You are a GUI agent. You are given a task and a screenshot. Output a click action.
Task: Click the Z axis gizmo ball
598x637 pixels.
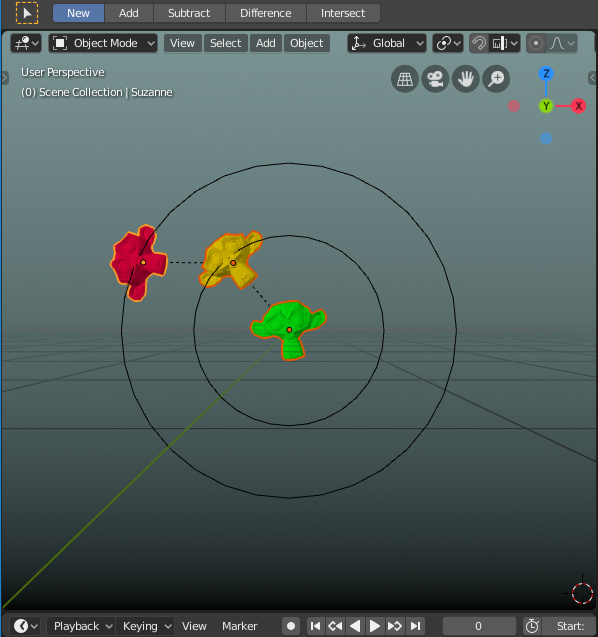point(546,74)
